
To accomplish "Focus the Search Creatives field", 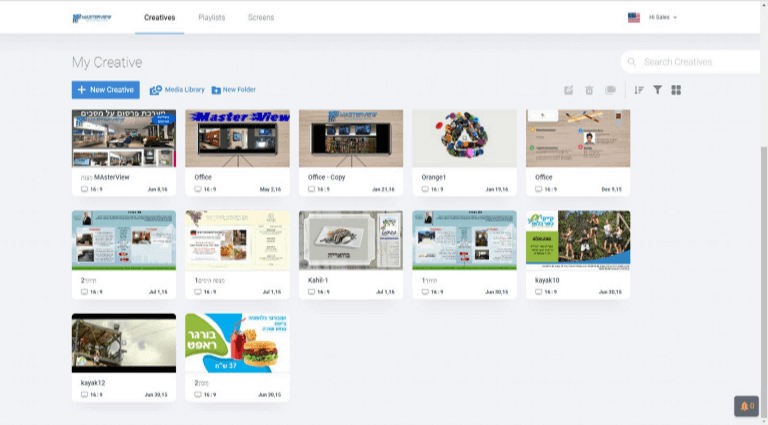I will (x=695, y=62).
